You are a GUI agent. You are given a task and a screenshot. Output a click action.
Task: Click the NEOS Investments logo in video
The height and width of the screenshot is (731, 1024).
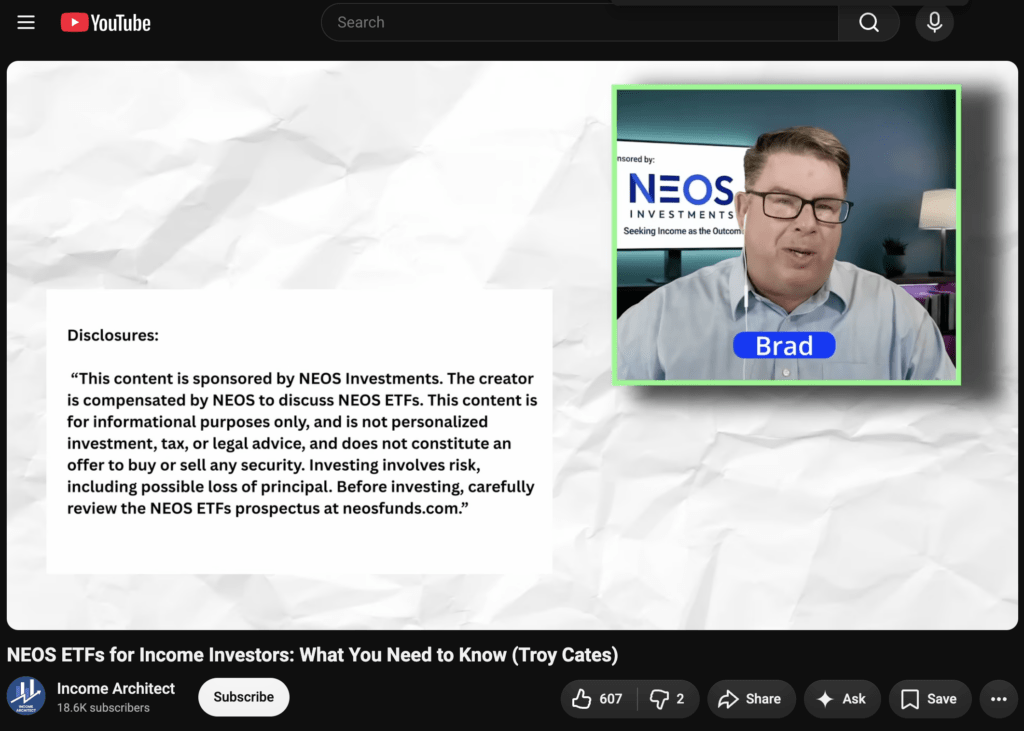click(681, 197)
